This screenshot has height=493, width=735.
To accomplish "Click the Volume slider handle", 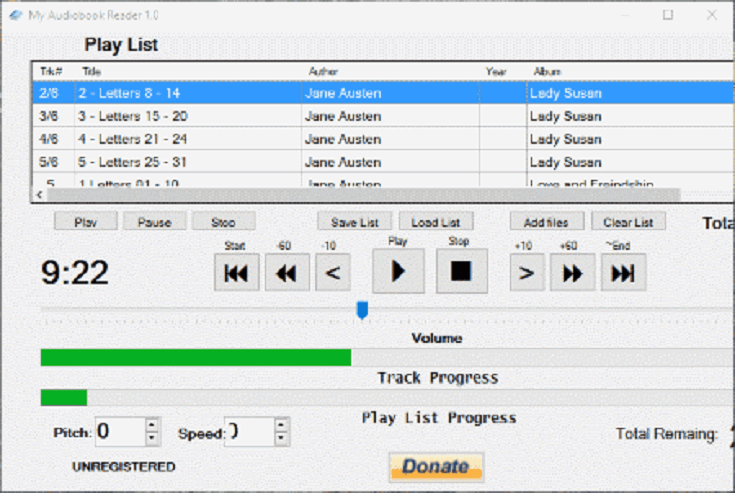I will (x=362, y=311).
